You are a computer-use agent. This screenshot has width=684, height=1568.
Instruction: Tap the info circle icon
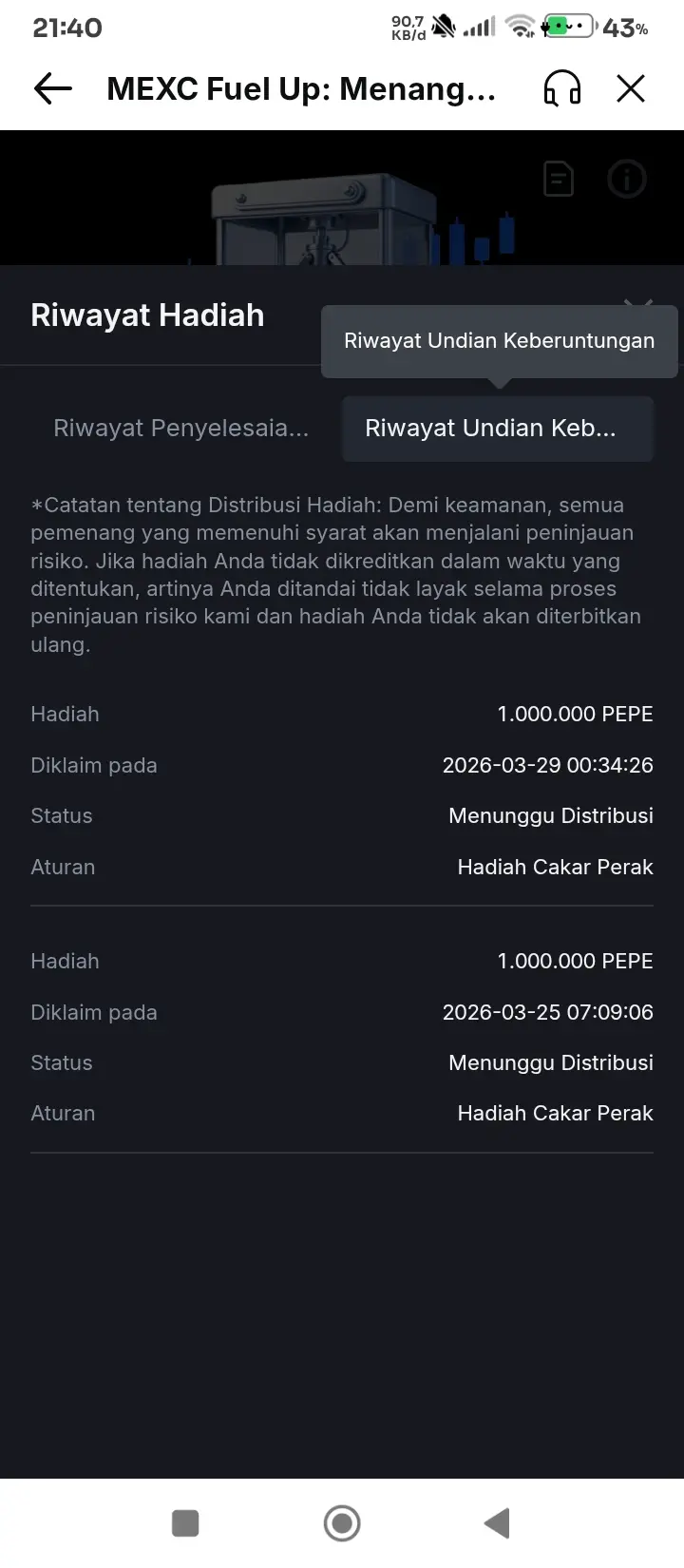626,179
